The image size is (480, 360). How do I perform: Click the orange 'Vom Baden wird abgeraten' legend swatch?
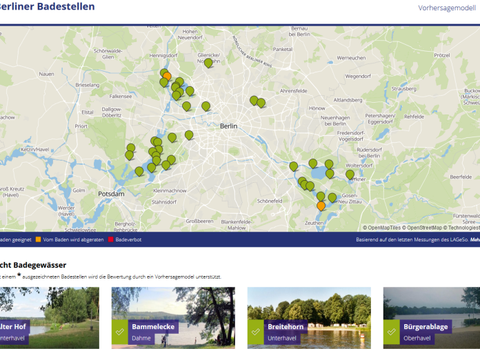pos(38,239)
